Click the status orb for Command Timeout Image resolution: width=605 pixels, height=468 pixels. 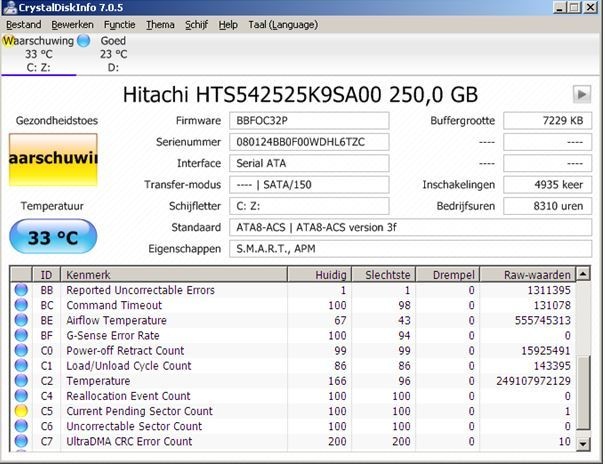click(21, 305)
